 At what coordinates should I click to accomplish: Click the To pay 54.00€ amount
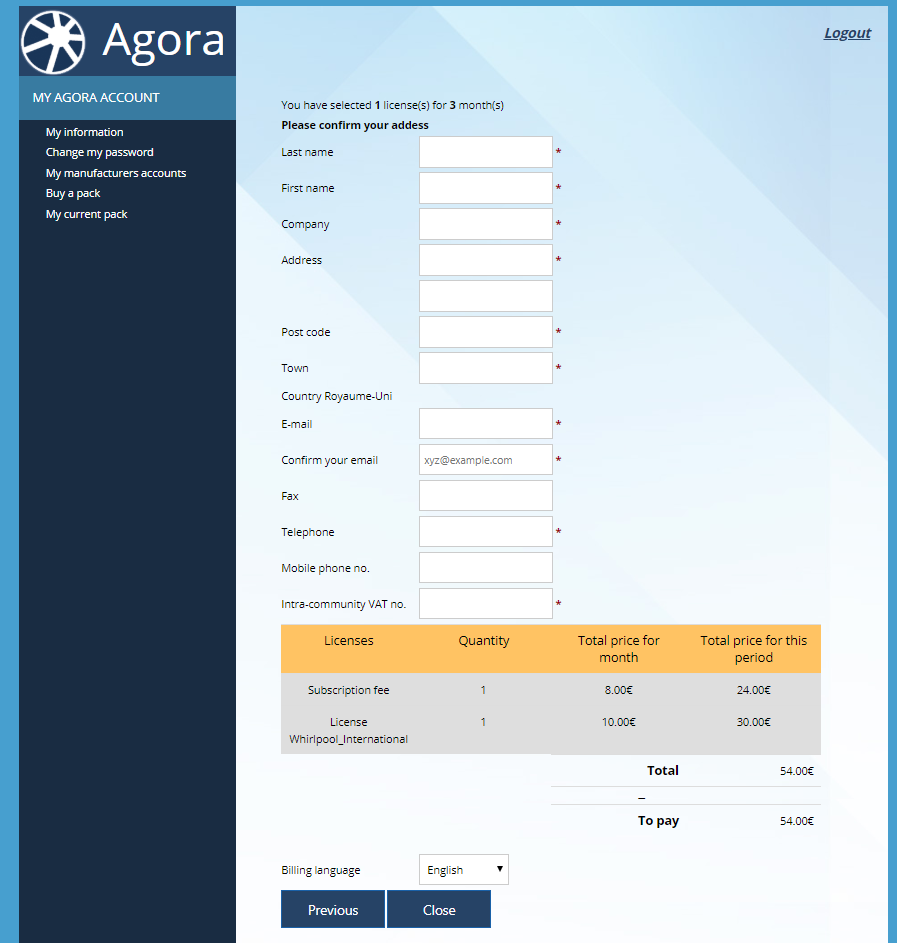[x=796, y=821]
